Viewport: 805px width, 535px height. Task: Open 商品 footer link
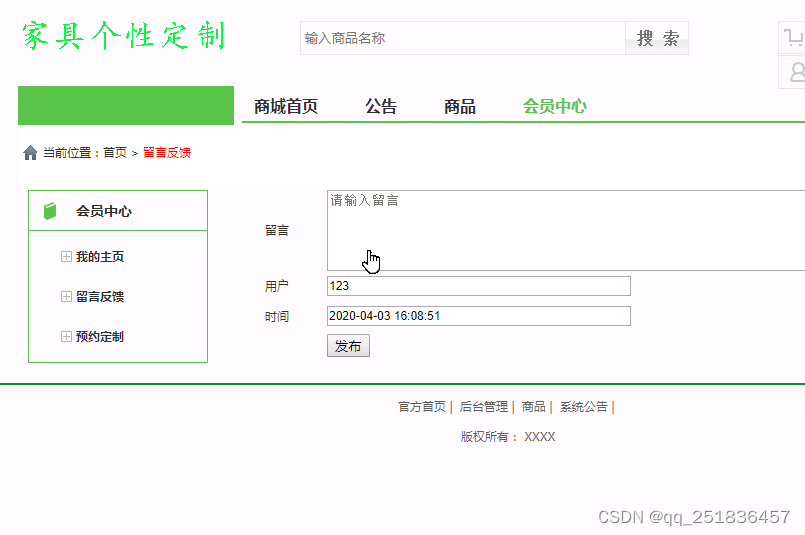pos(533,407)
